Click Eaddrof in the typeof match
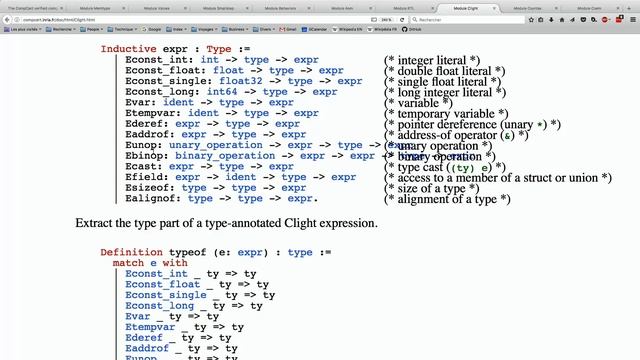 147,348
